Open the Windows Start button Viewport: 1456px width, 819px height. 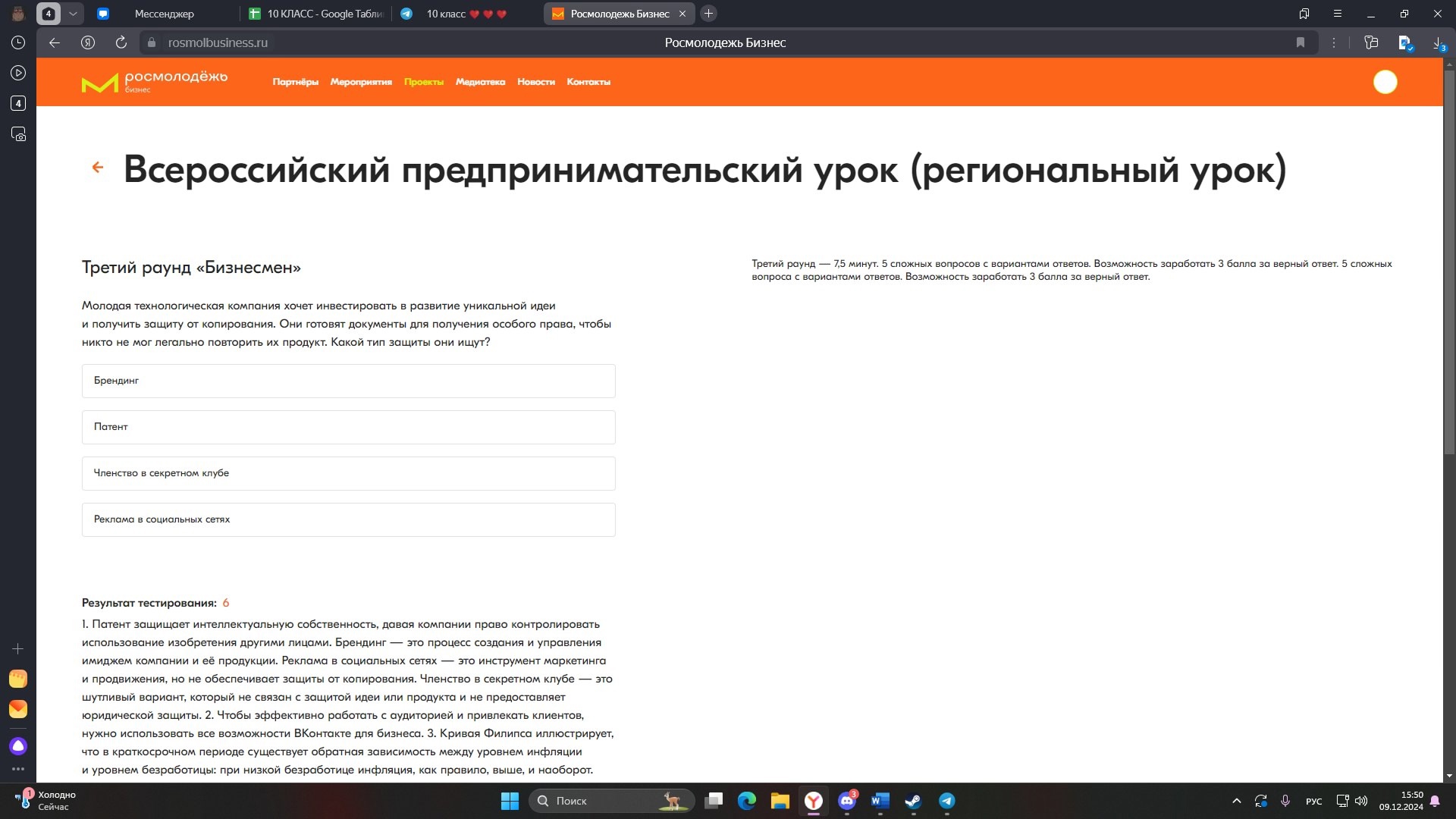(510, 801)
